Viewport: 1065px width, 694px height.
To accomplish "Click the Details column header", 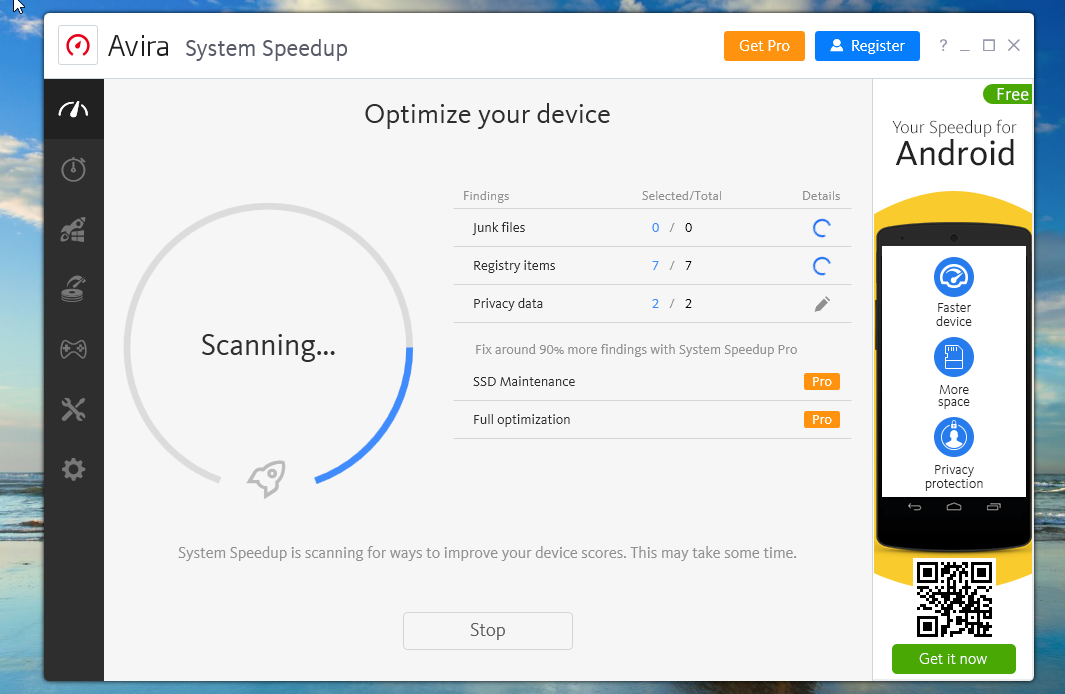I will pyautogui.click(x=820, y=196).
